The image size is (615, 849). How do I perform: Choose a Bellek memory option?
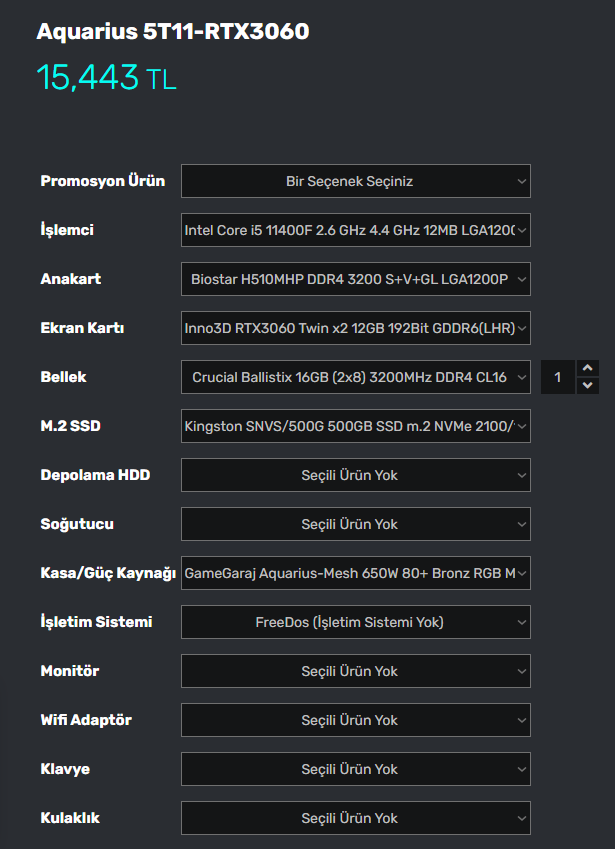(x=355, y=377)
